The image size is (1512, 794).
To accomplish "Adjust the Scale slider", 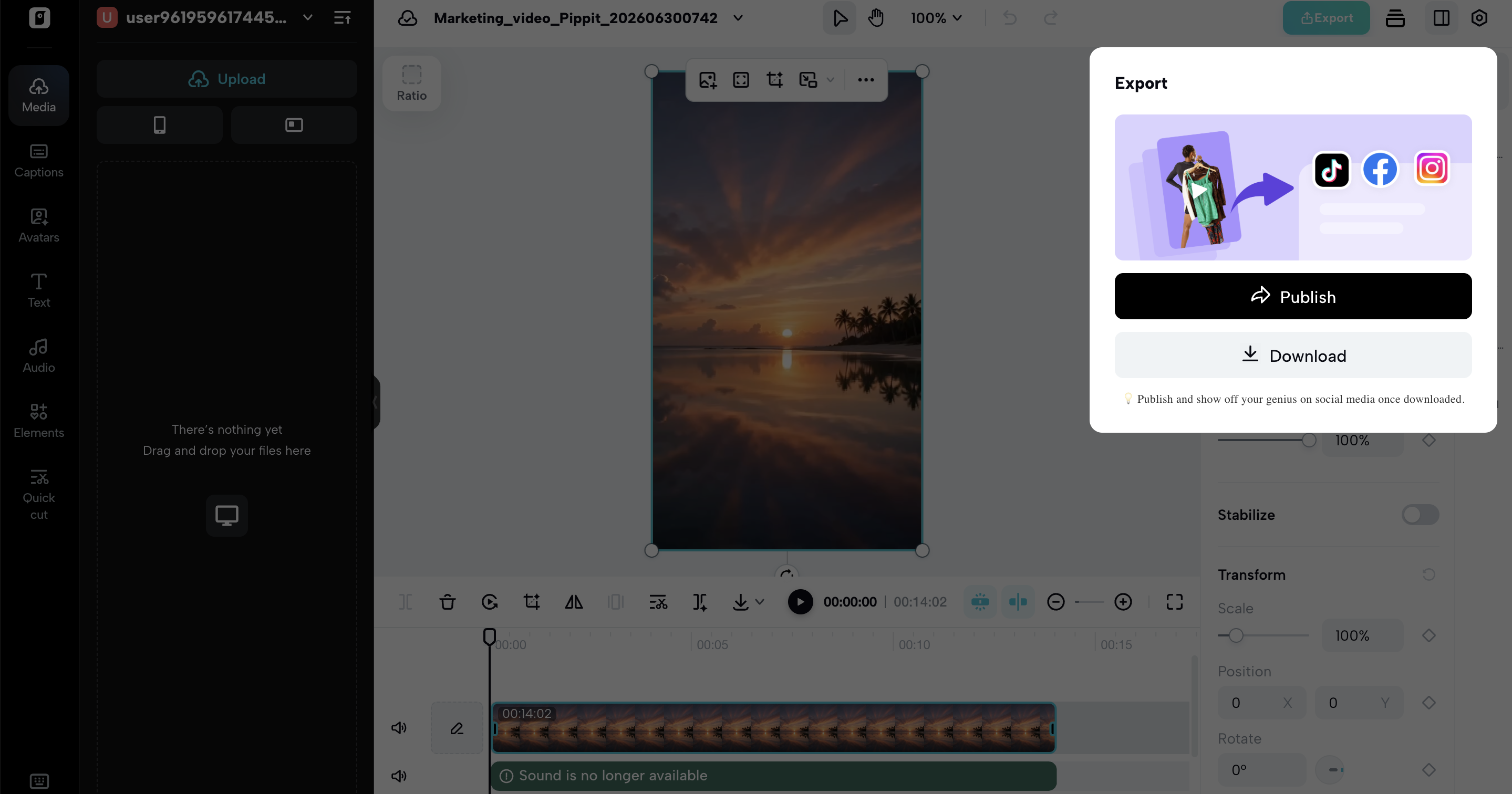I will point(1263,635).
